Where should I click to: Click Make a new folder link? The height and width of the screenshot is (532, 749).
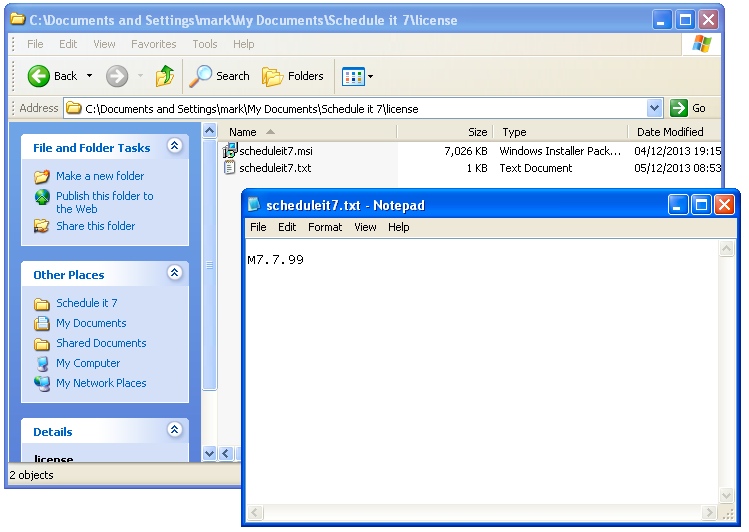coord(100,176)
